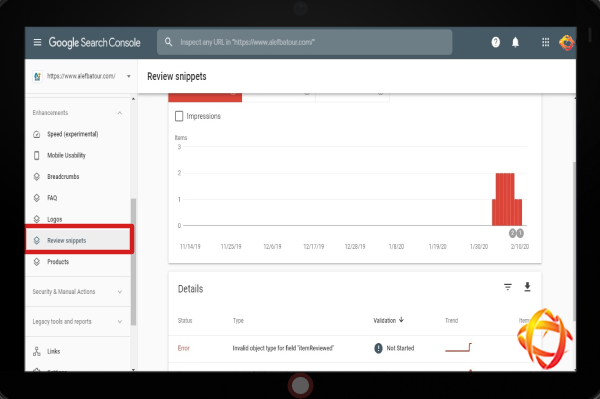Screen dimensions: 600x399
Task: Open the Speed (experimental) report
Action: tap(72, 134)
